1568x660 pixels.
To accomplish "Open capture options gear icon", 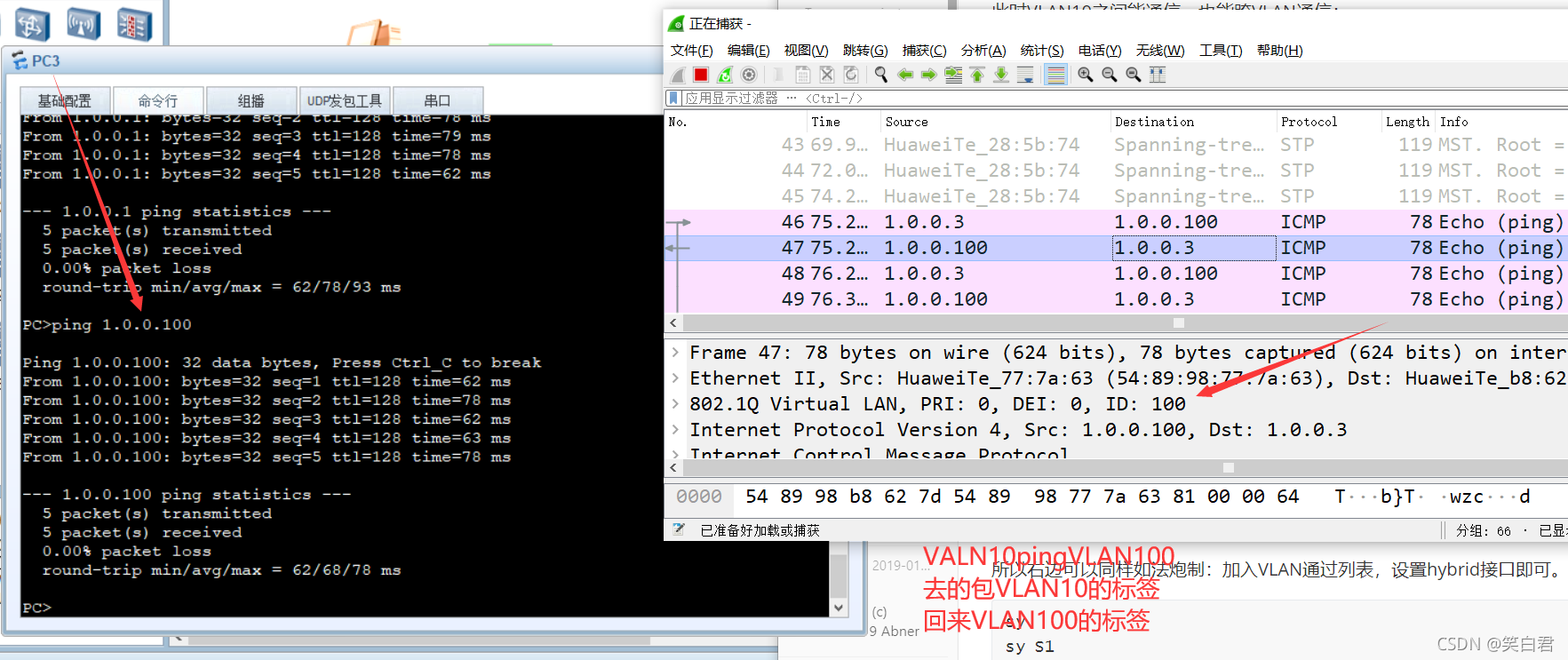I will (749, 75).
